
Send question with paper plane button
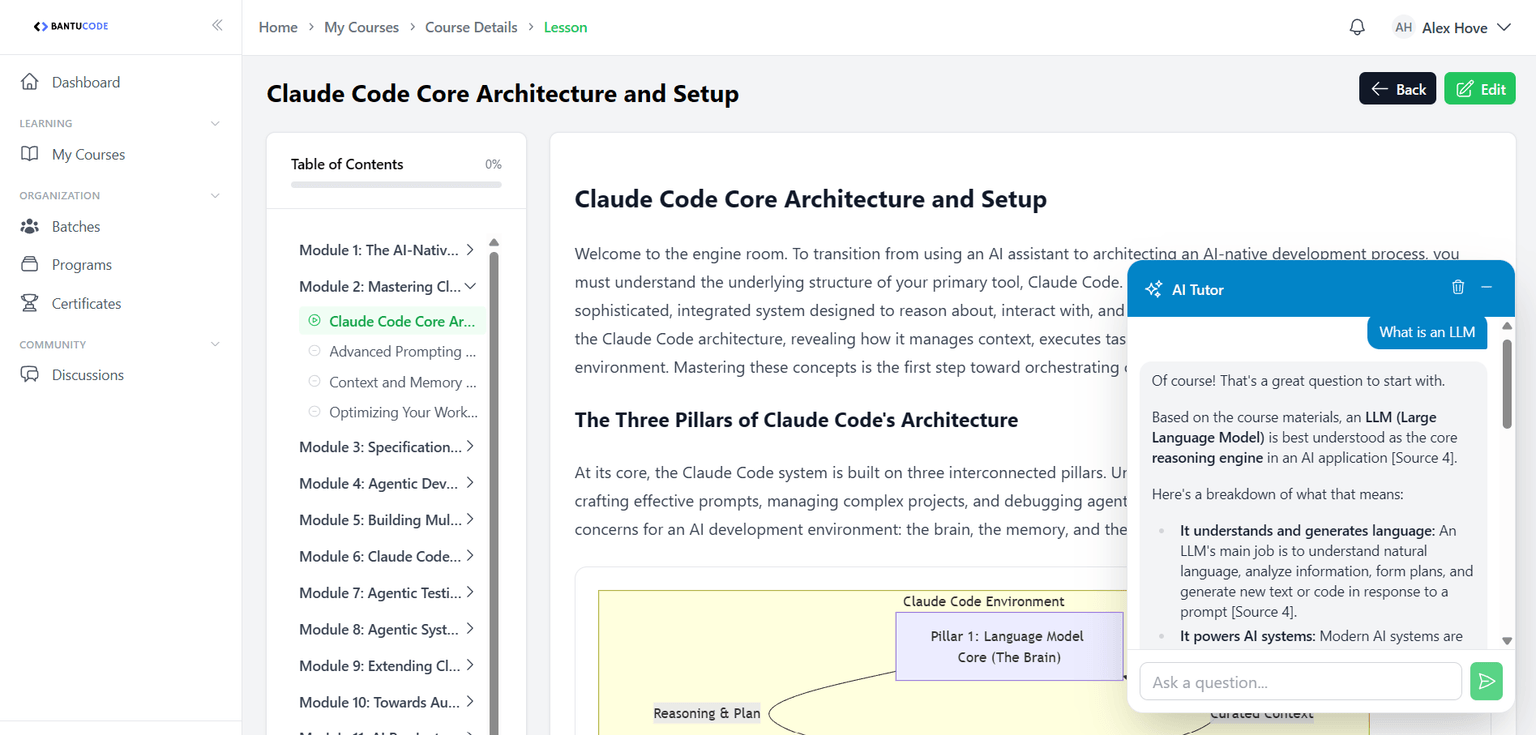pos(1487,682)
